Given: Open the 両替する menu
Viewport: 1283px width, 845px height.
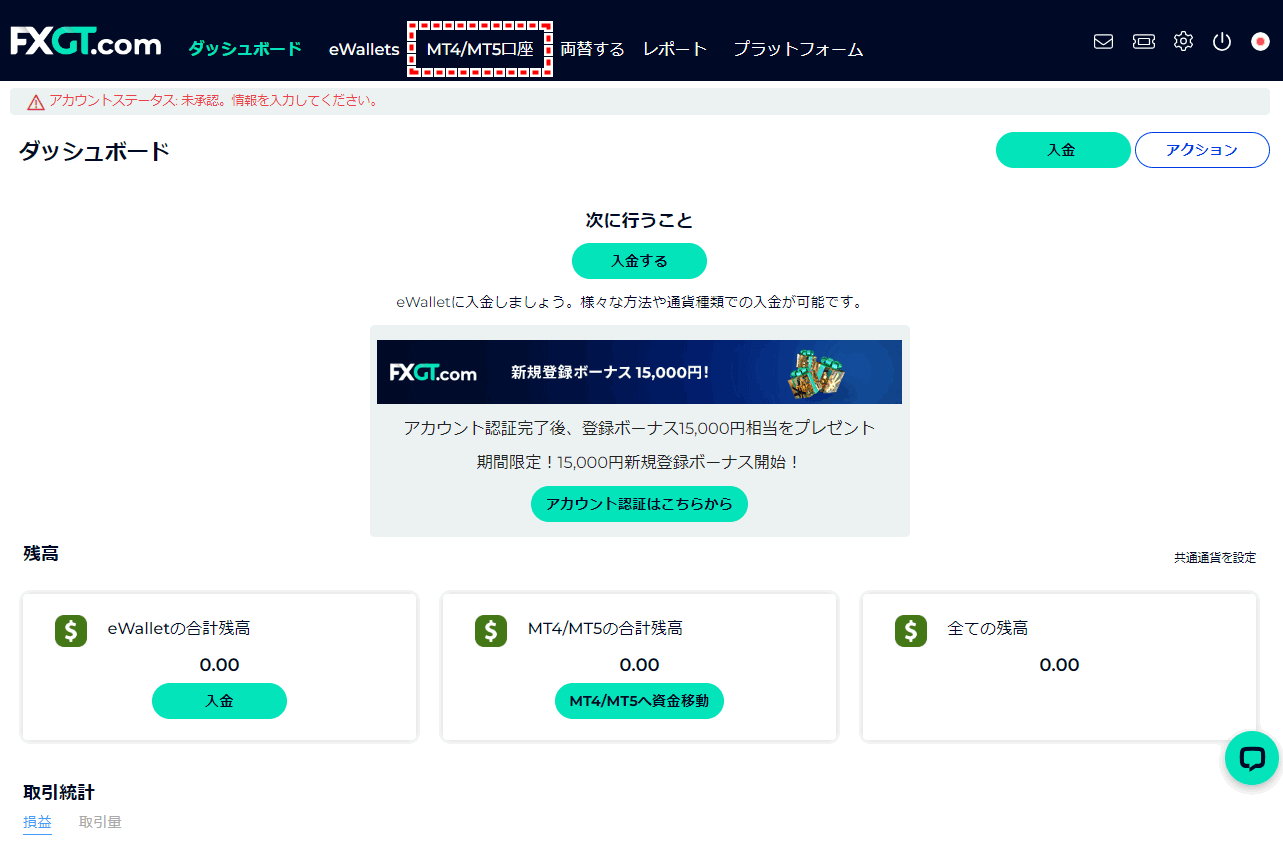Looking at the screenshot, I should coord(592,49).
